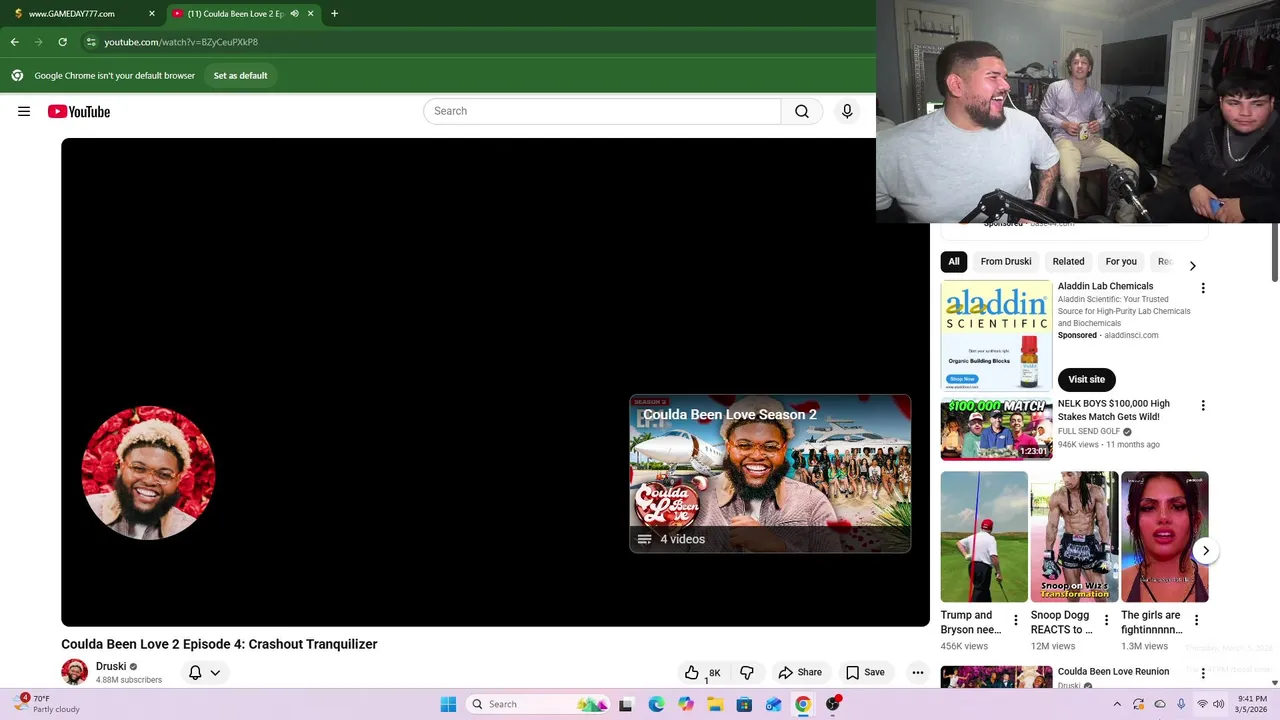Image resolution: width=1280 pixels, height=720 pixels.
Task: Open the YouTube hamburger guide menu
Action: coord(24,111)
